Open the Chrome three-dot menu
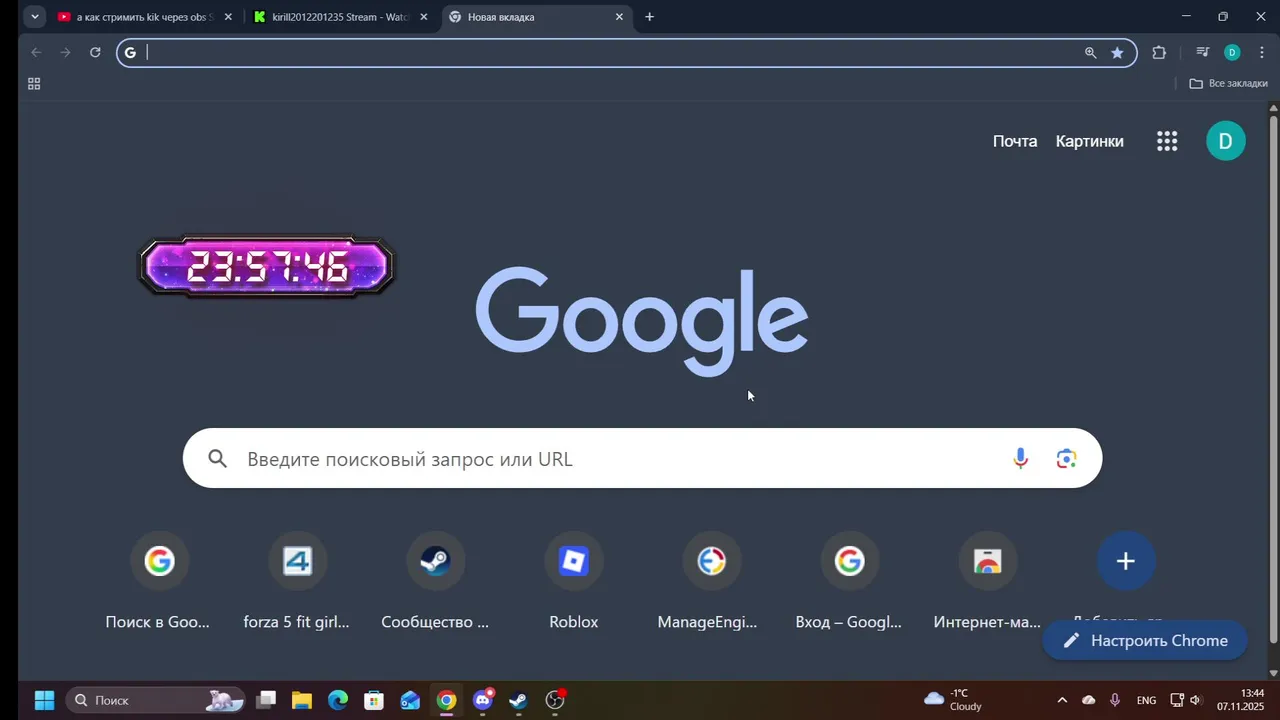The height and width of the screenshot is (720, 1280). point(1261,53)
